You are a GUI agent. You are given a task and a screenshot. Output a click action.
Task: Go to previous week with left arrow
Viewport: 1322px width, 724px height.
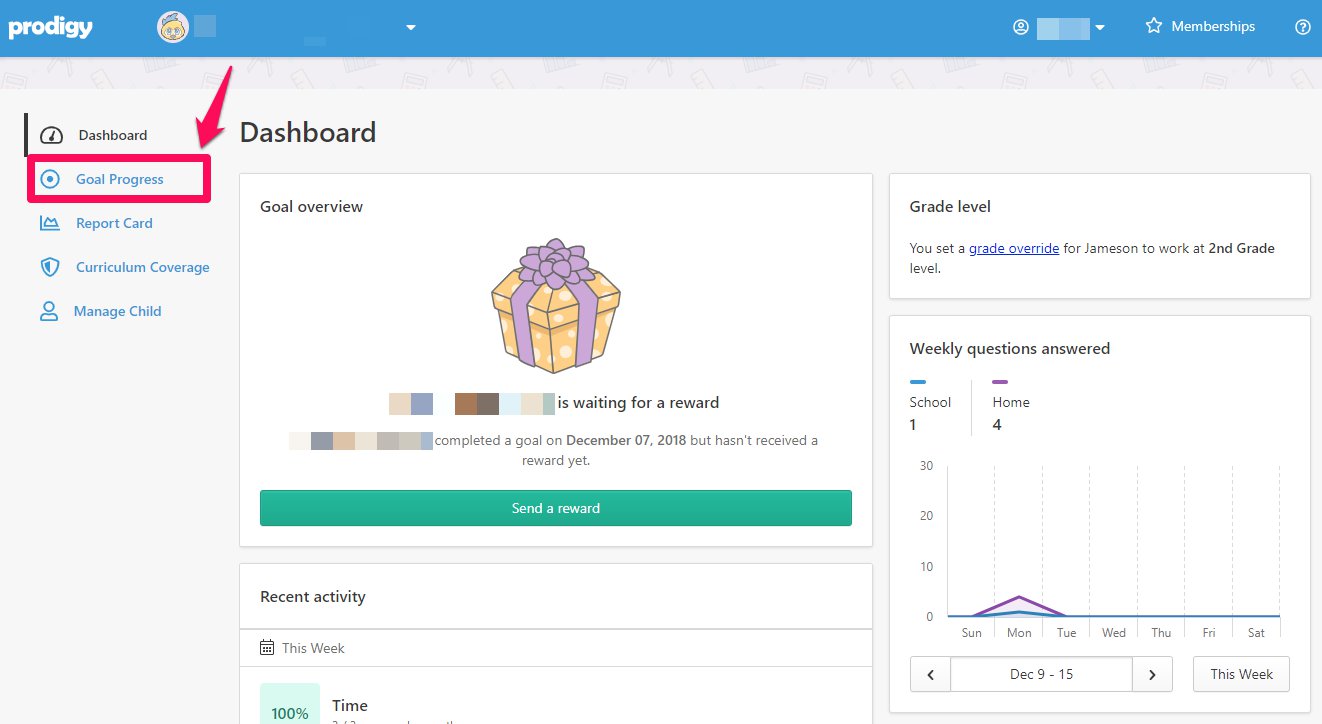(931, 674)
